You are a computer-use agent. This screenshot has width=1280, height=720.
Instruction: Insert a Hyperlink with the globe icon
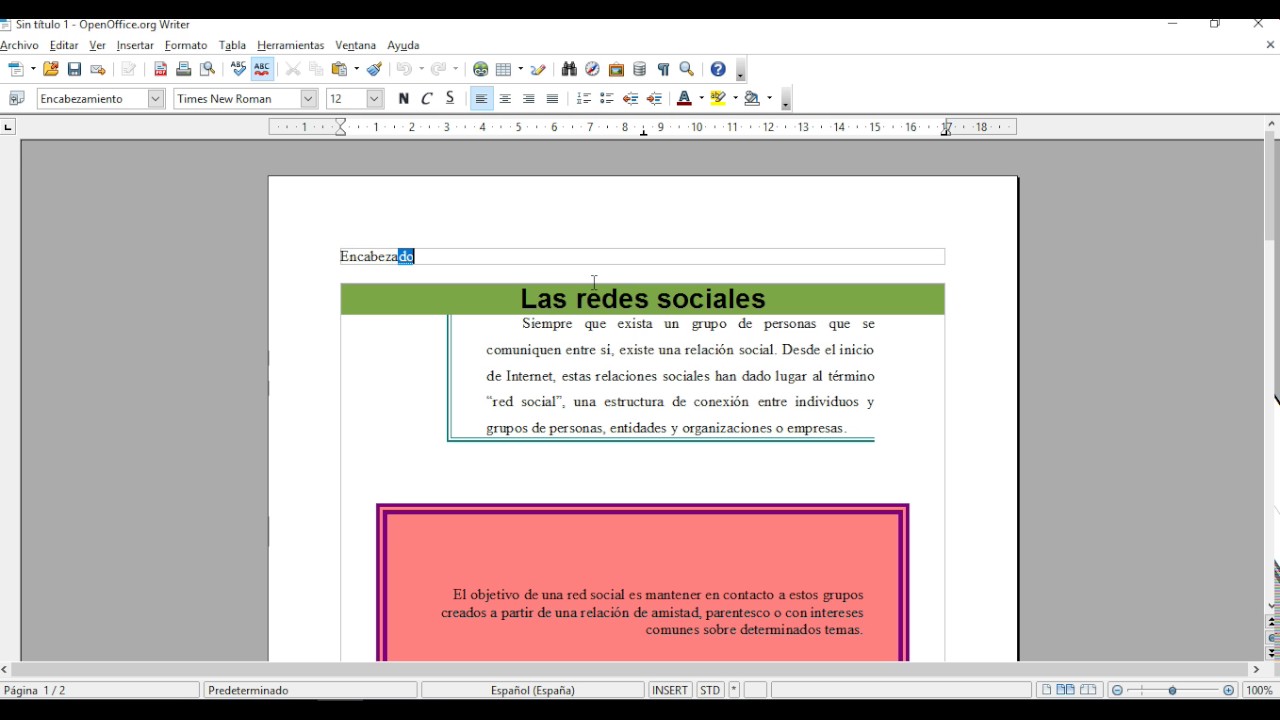click(x=481, y=69)
